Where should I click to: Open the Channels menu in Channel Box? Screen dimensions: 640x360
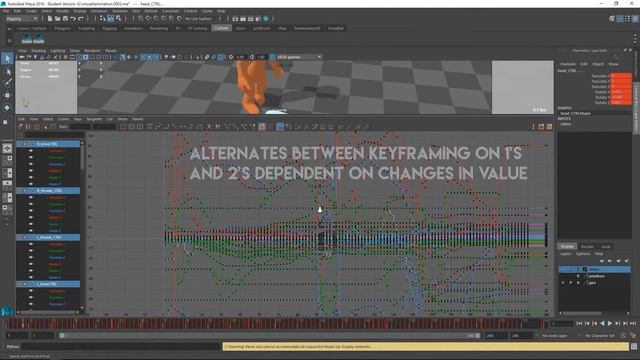pos(567,64)
